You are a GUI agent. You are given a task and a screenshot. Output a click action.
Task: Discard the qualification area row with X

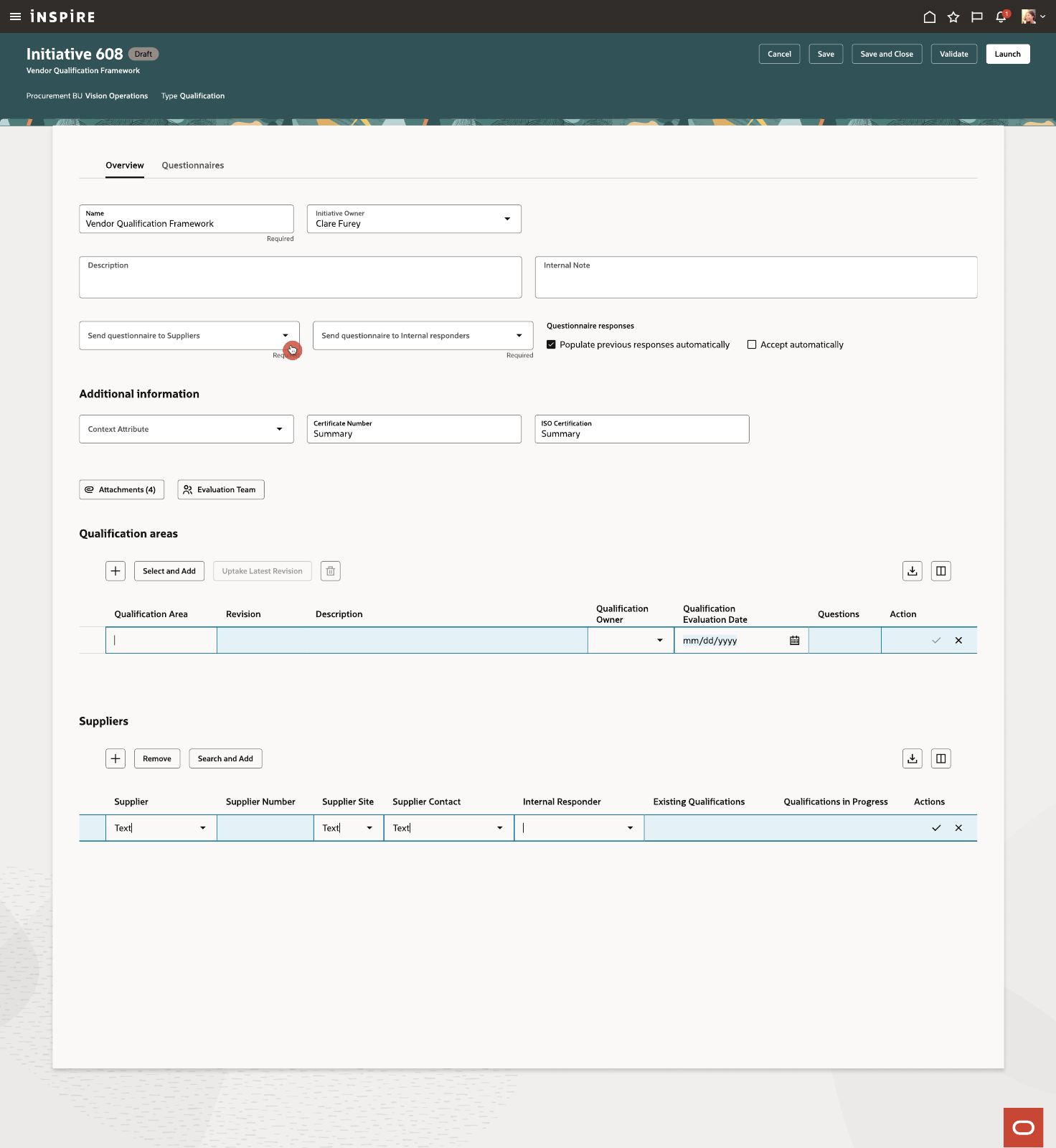click(x=958, y=641)
